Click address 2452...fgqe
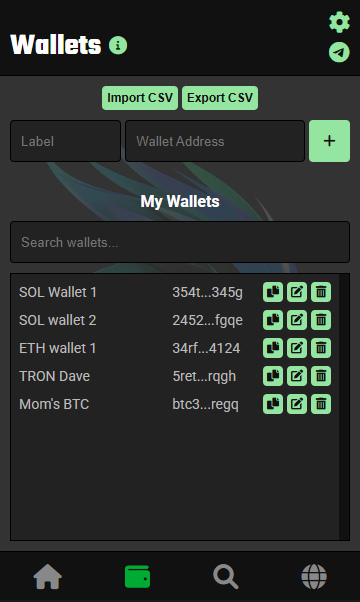Viewport: 360px width, 602px height. 208,321
